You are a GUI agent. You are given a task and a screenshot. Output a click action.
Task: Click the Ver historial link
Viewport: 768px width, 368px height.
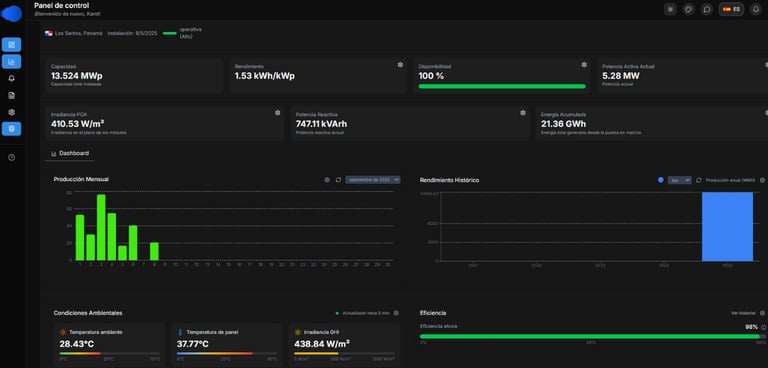[x=743, y=313]
